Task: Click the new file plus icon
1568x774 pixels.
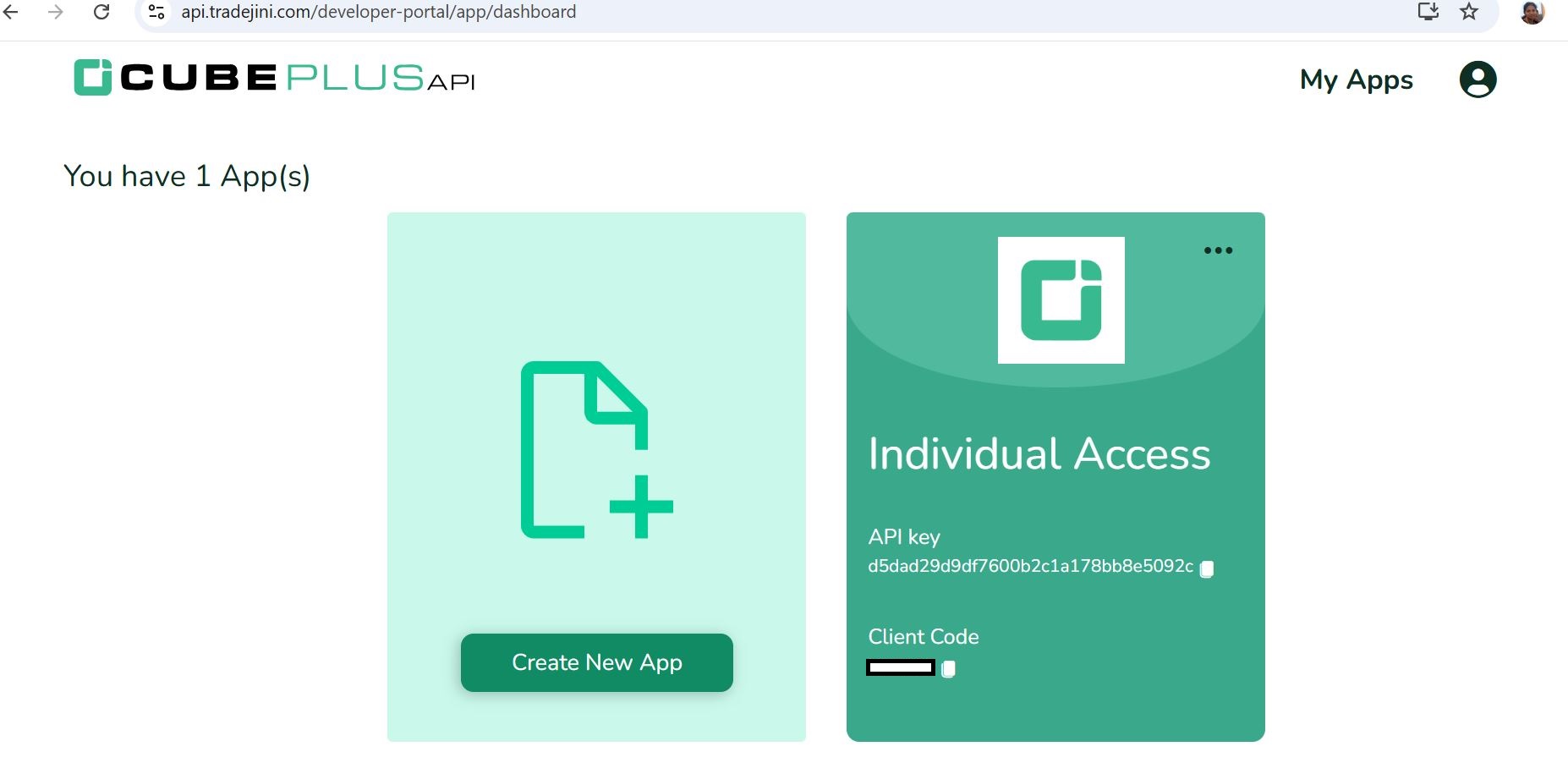Action: (x=597, y=450)
